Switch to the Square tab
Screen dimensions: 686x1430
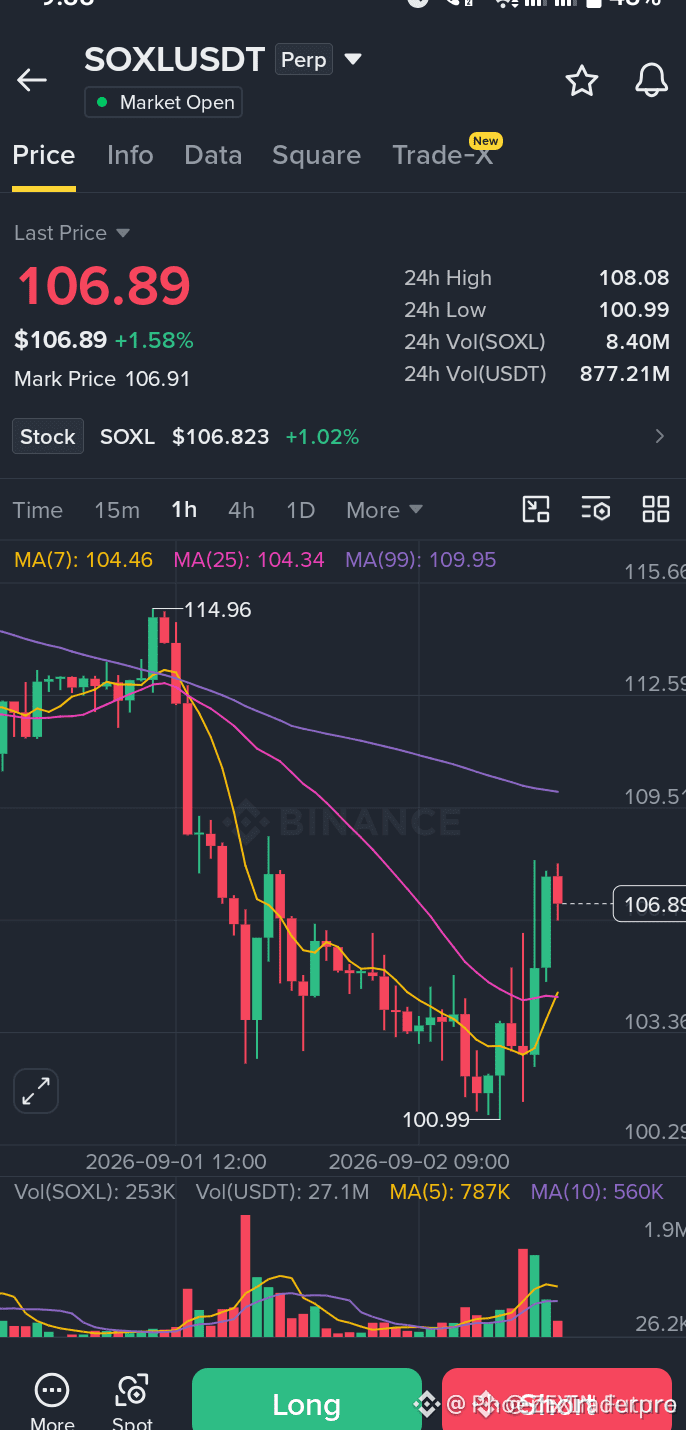(x=316, y=155)
